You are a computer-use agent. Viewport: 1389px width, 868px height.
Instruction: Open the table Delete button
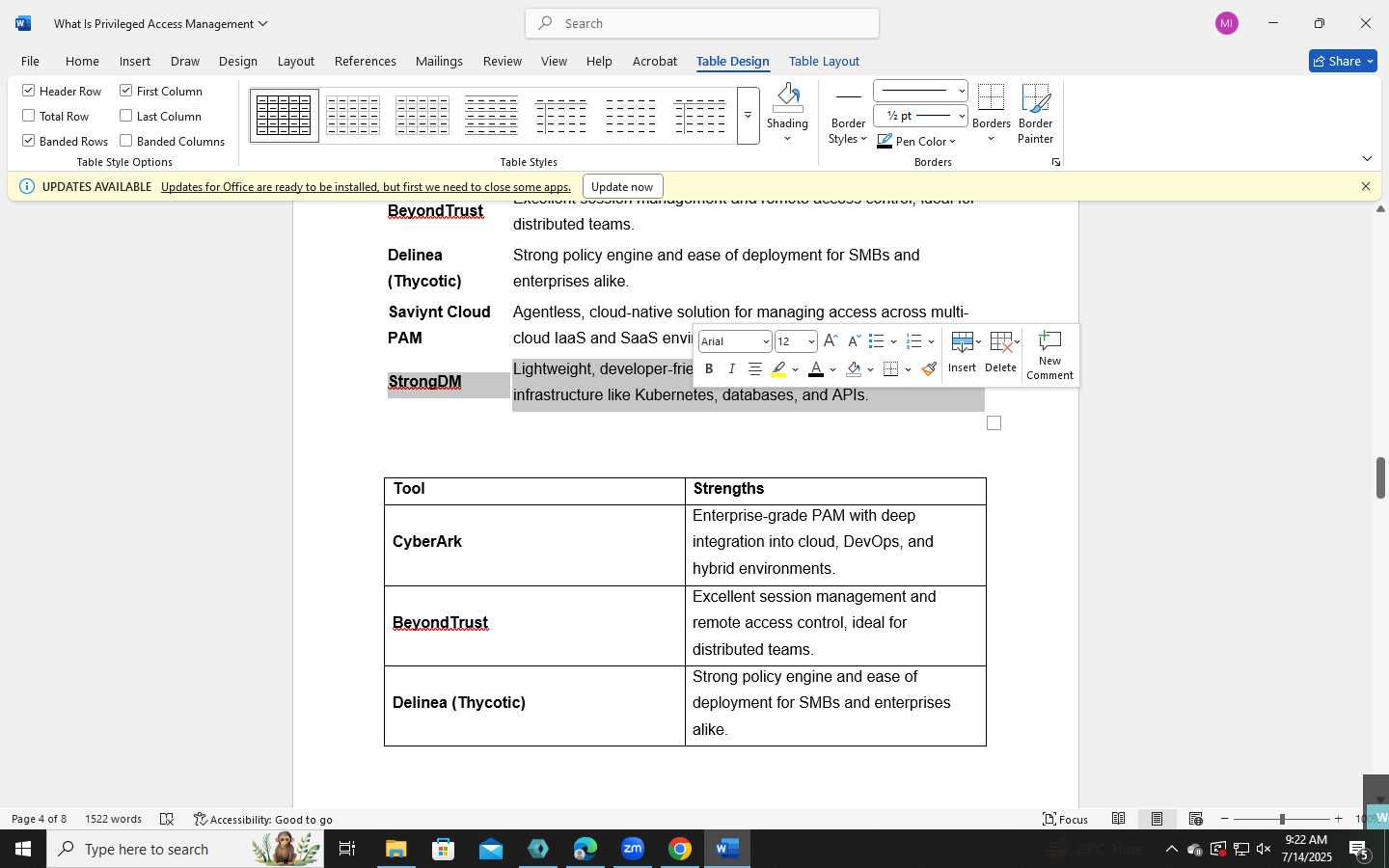pos(1001,352)
